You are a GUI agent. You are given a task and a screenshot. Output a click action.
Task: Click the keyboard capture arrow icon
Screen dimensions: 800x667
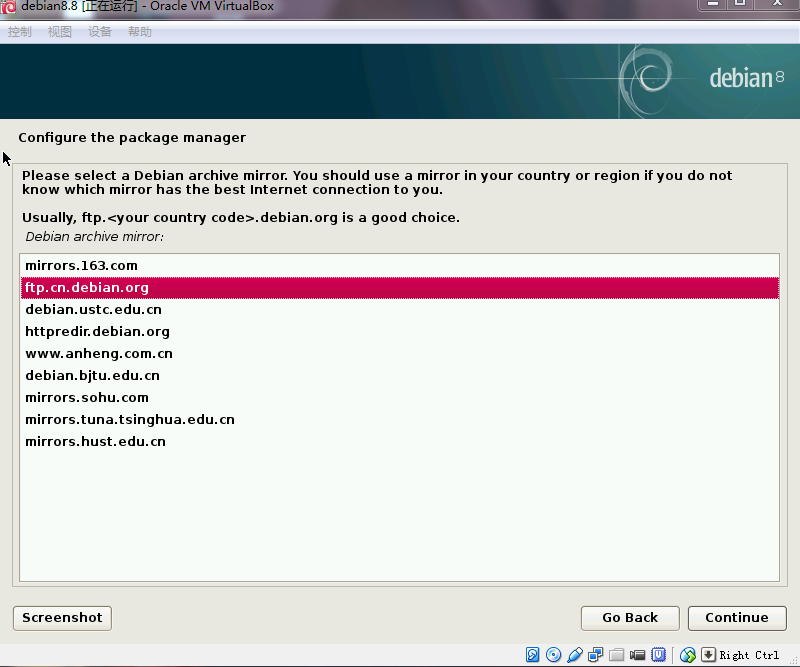708,655
